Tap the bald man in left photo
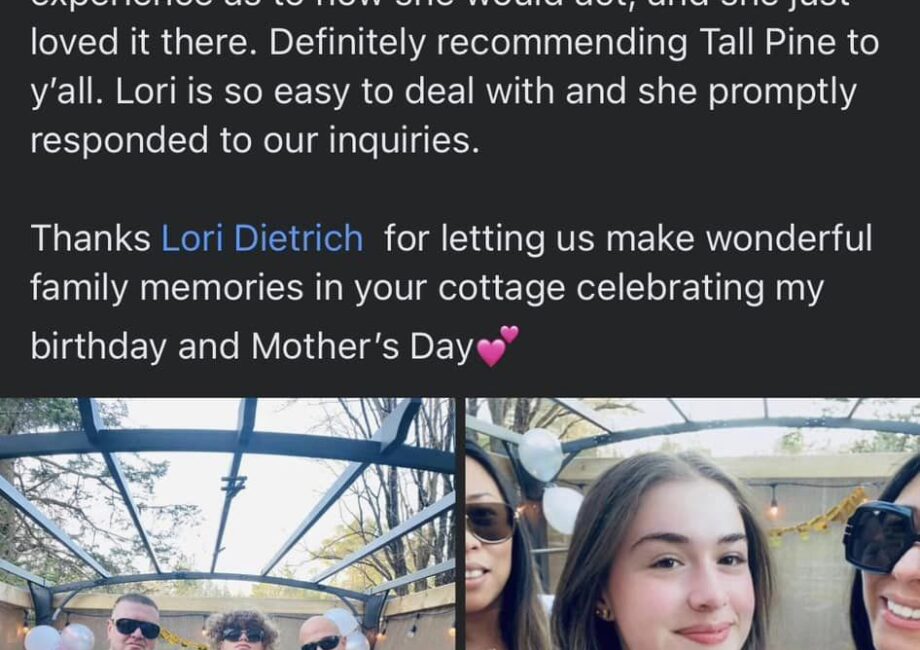The width and height of the screenshot is (920, 650). pyautogui.click(x=322, y=635)
